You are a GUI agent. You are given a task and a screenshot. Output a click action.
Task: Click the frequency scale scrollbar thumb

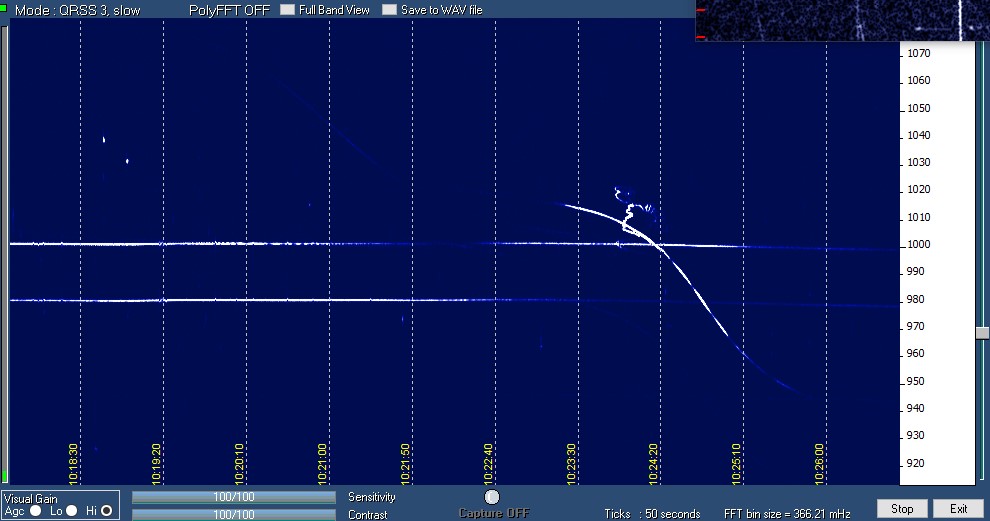(982, 333)
